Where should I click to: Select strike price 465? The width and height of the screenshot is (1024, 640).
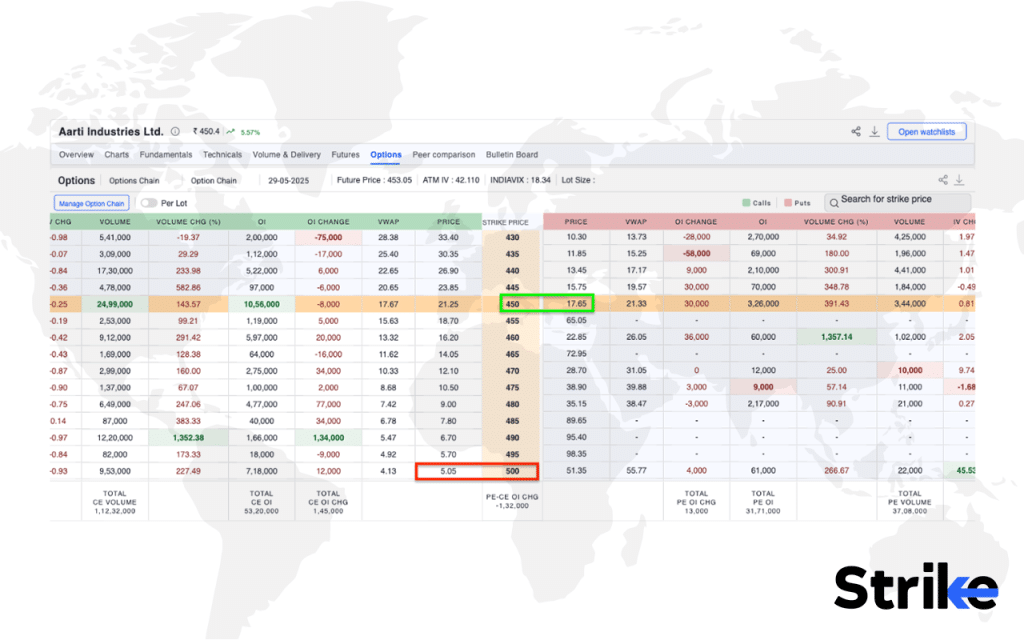point(512,354)
